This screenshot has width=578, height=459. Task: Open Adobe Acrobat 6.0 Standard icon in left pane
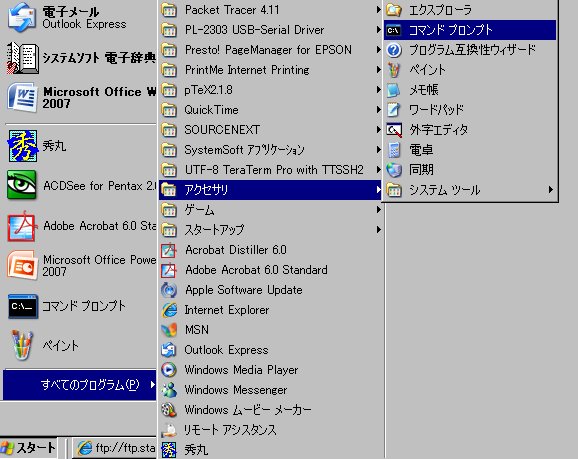(22, 226)
